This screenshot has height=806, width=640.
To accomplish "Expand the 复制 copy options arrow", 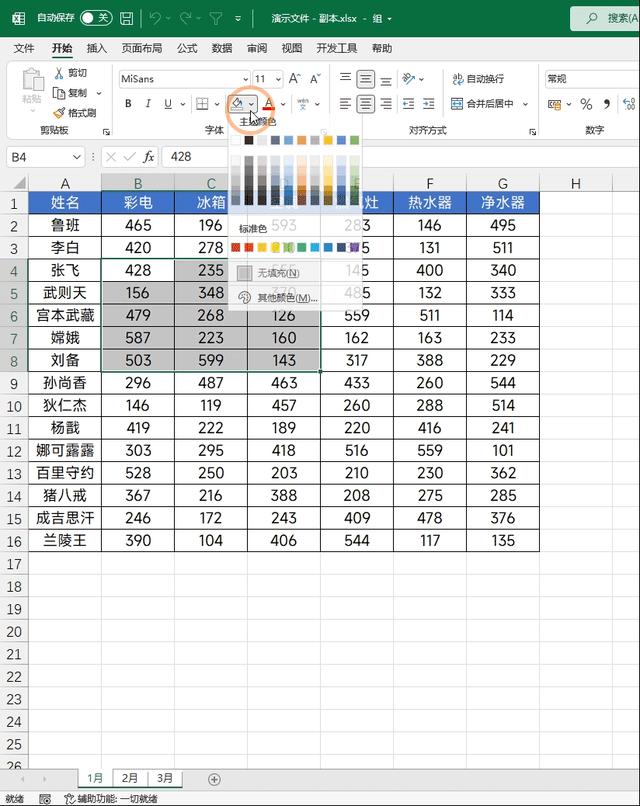I will point(99,93).
